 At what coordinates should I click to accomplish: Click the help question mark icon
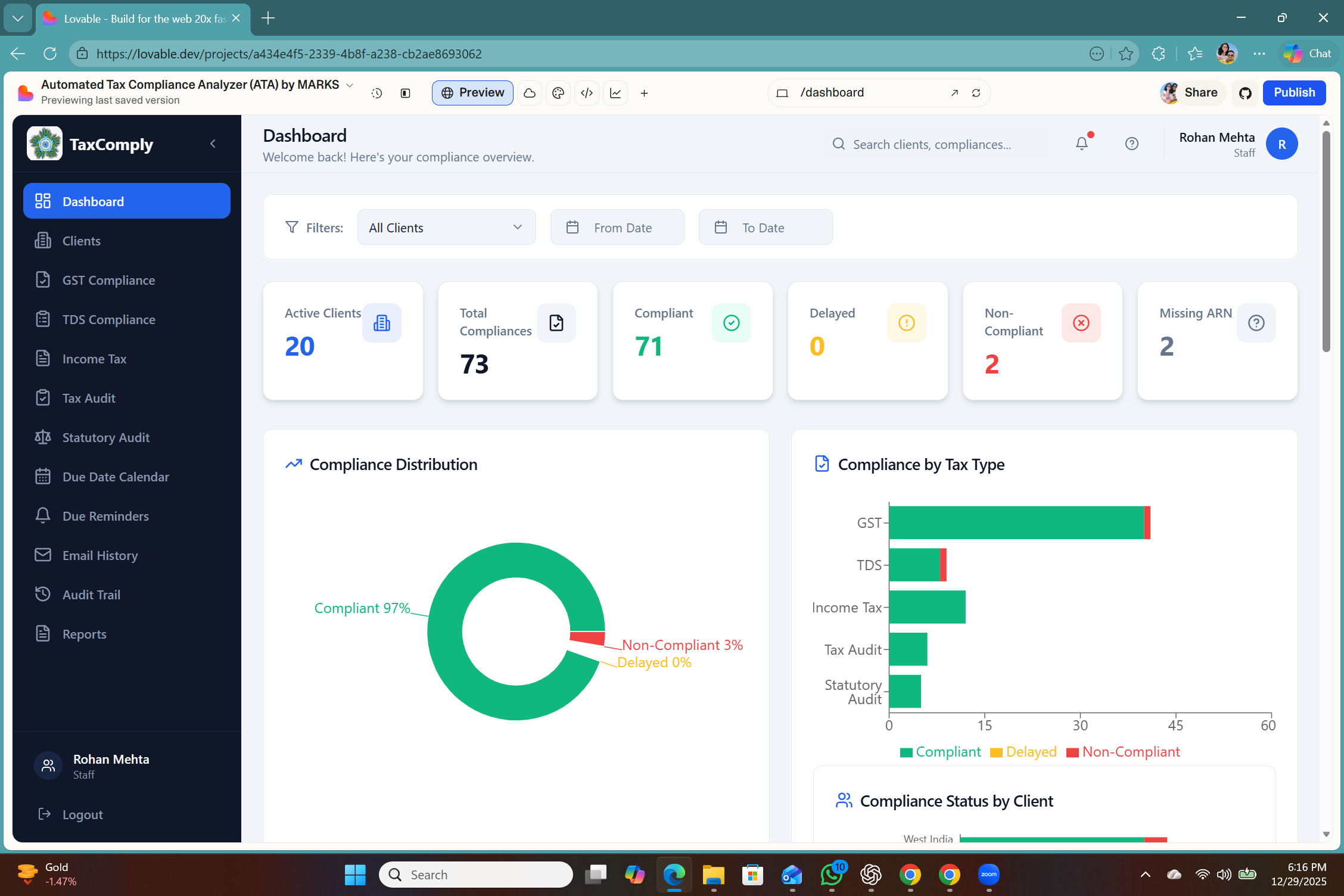tap(1131, 144)
